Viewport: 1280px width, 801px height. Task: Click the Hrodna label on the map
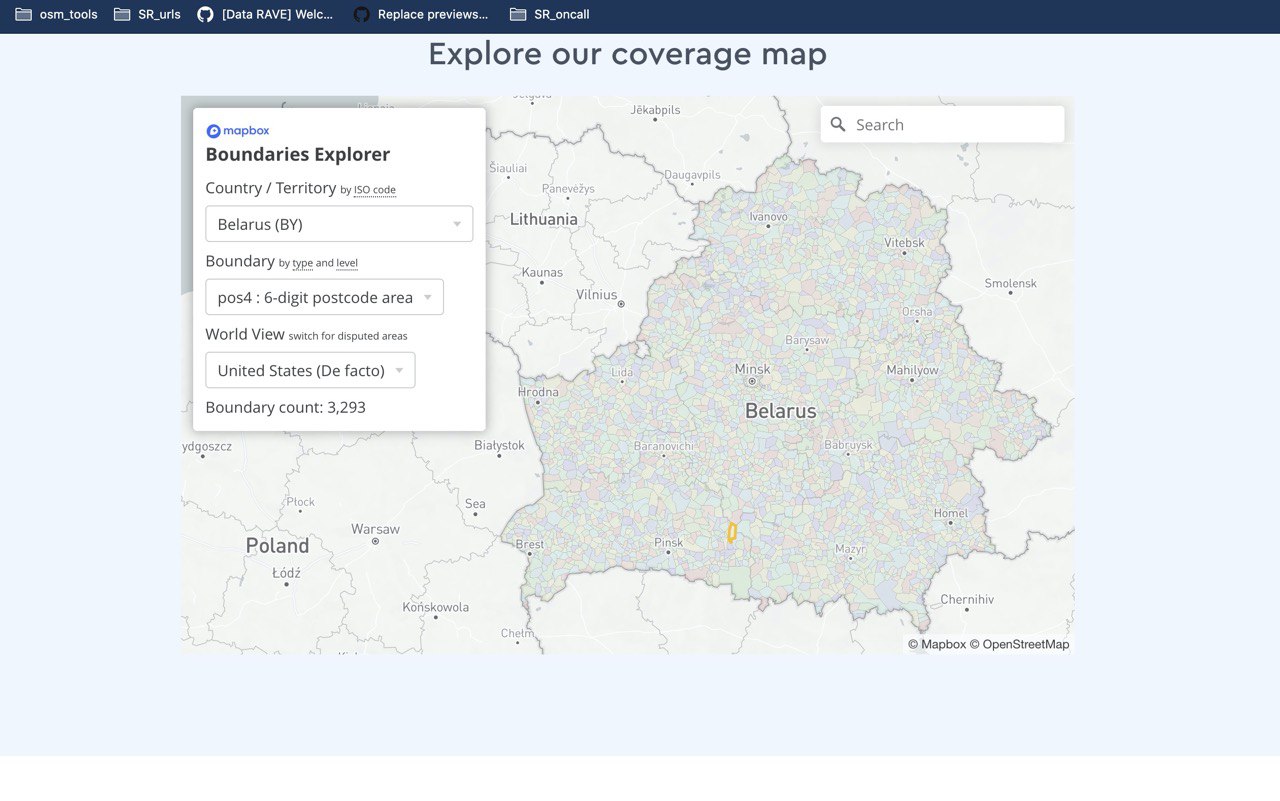click(538, 392)
